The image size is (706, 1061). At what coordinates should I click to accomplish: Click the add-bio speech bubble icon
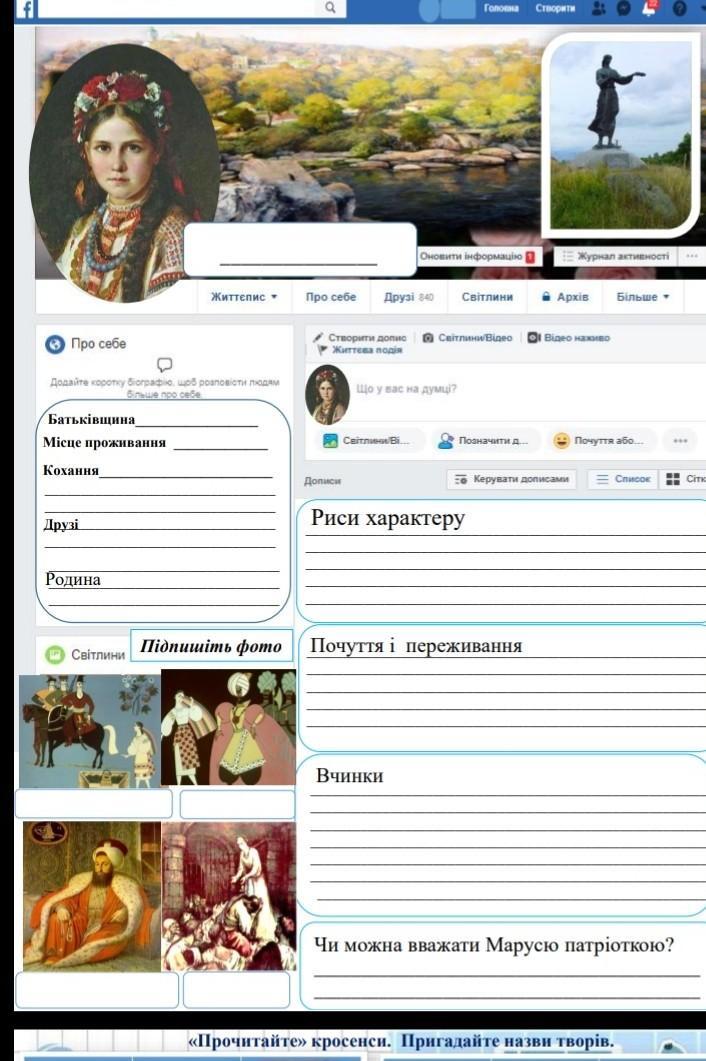coord(164,365)
